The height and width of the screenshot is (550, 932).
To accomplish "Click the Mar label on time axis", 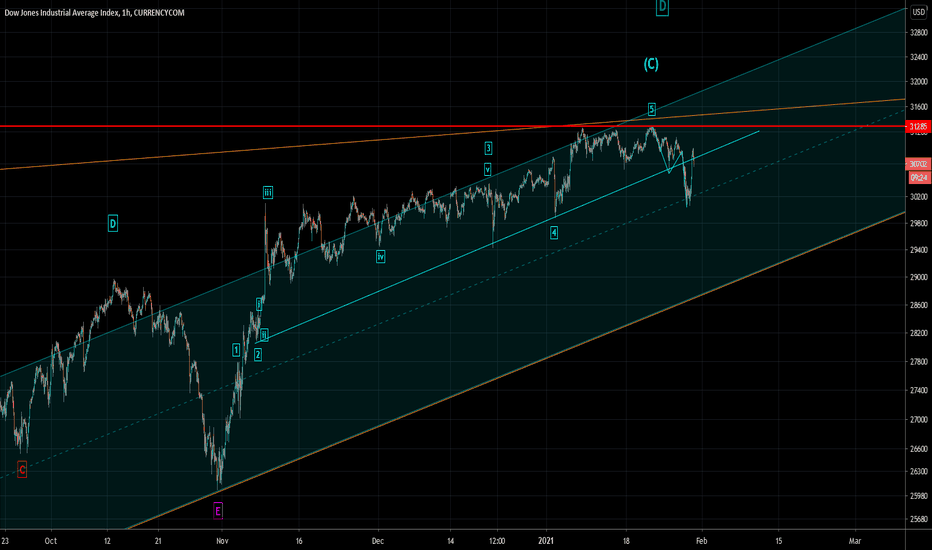I will [855, 540].
